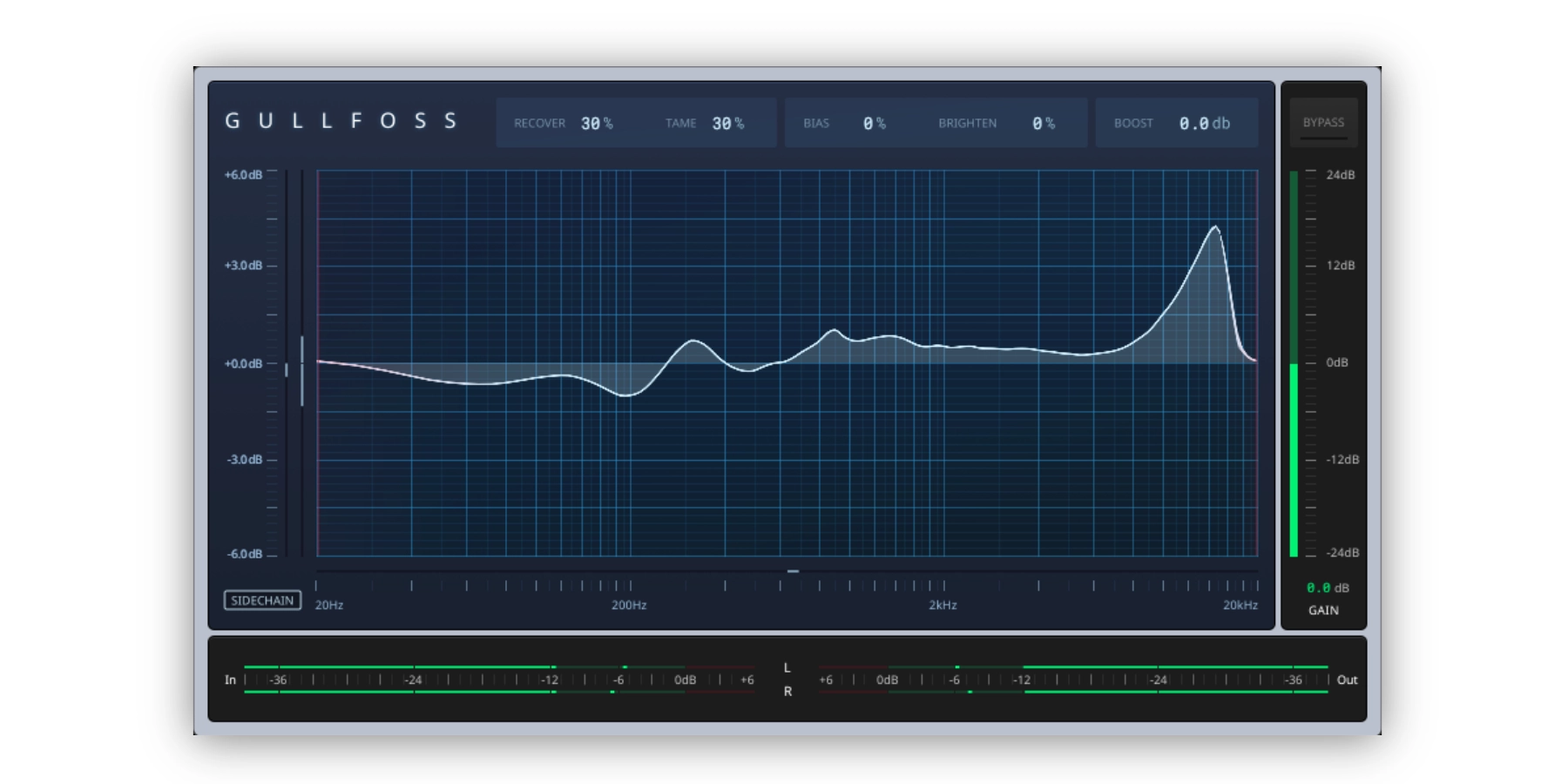1568x784 pixels.
Task: Click the small marker below the spectrum graph
Action: [x=793, y=571]
